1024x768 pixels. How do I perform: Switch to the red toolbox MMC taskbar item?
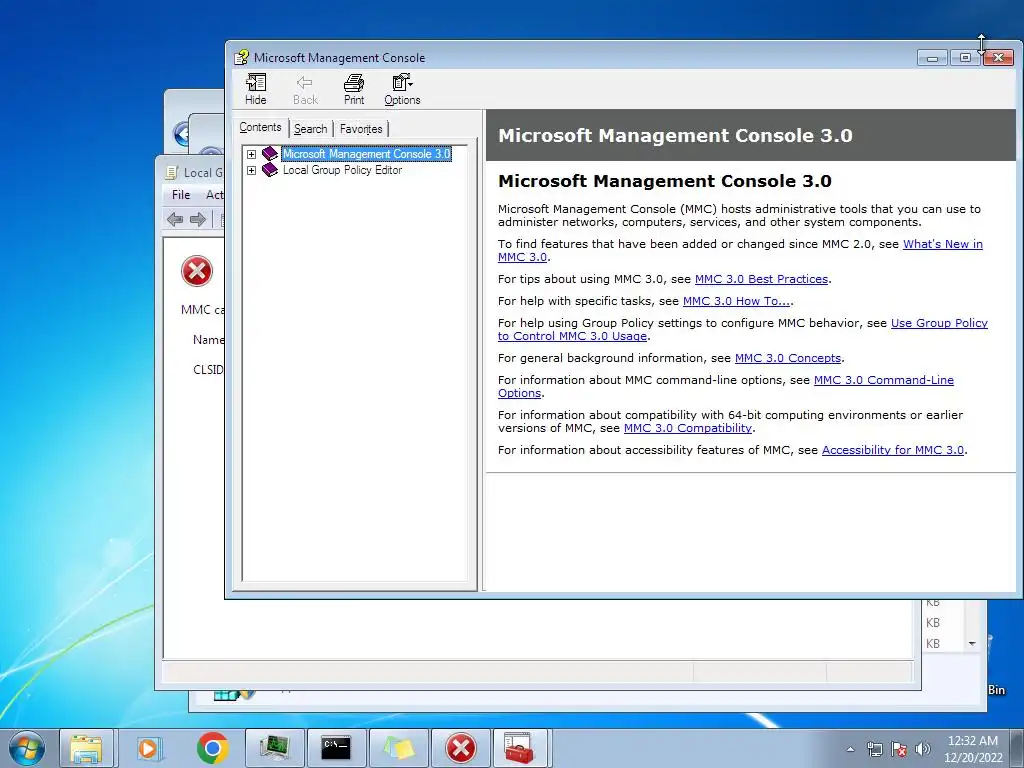tap(521, 748)
